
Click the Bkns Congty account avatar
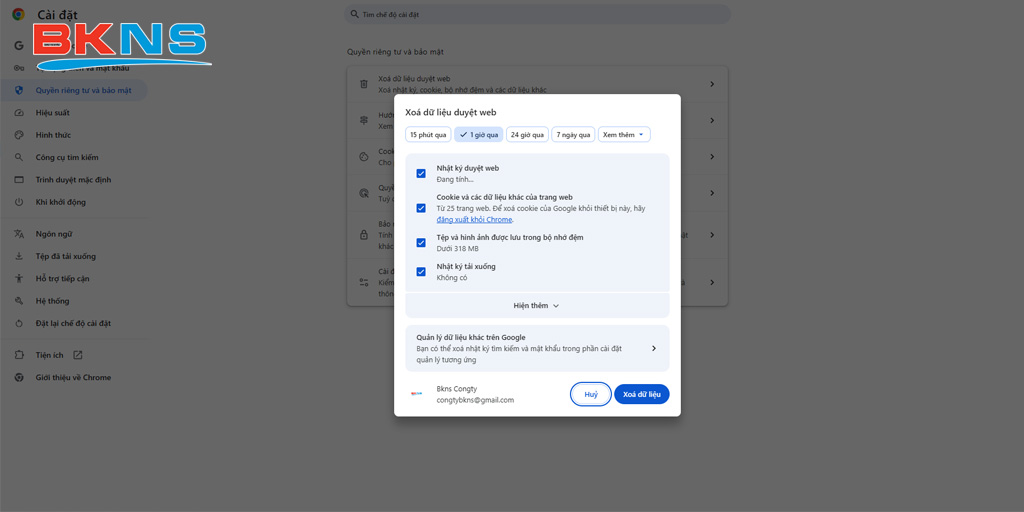417,394
